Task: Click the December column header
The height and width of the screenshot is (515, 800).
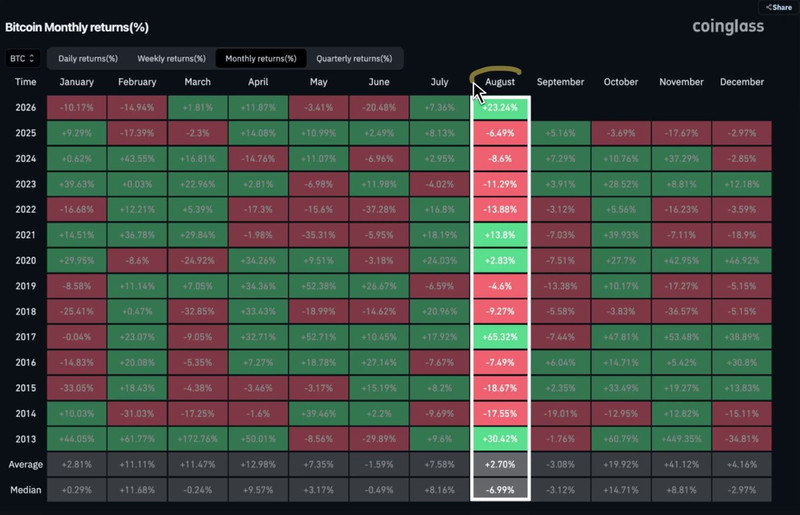Action: (x=741, y=82)
